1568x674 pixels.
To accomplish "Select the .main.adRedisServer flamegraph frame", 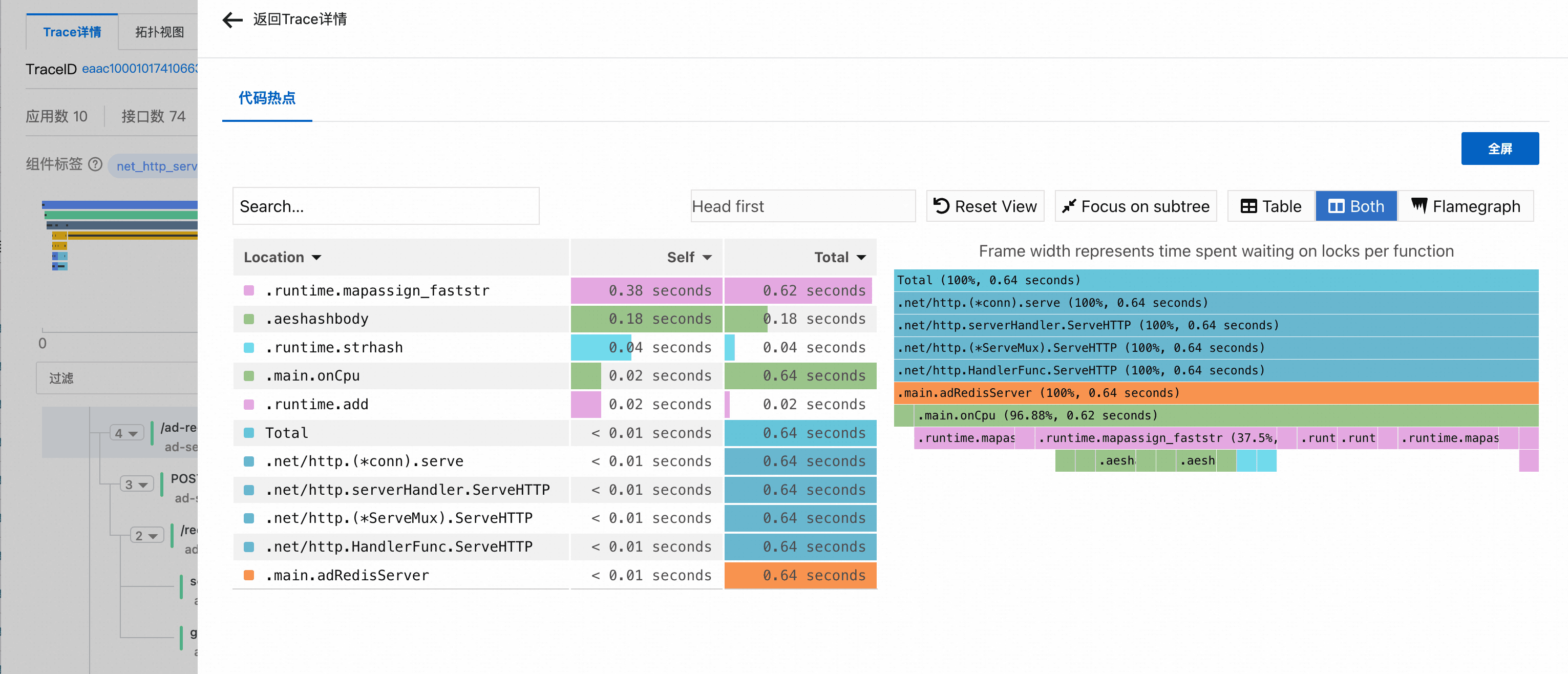I will pyautogui.click(x=1215, y=393).
